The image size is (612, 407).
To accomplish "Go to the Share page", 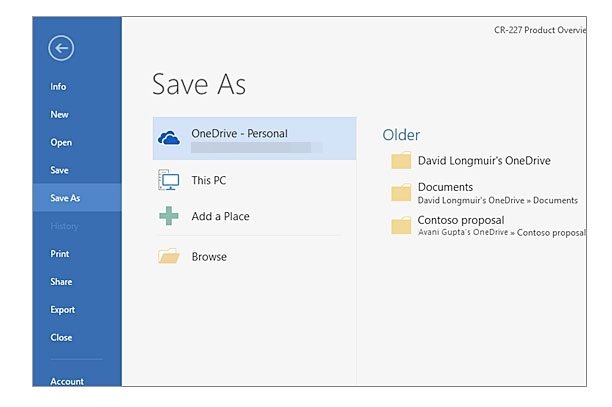I will [x=61, y=282].
